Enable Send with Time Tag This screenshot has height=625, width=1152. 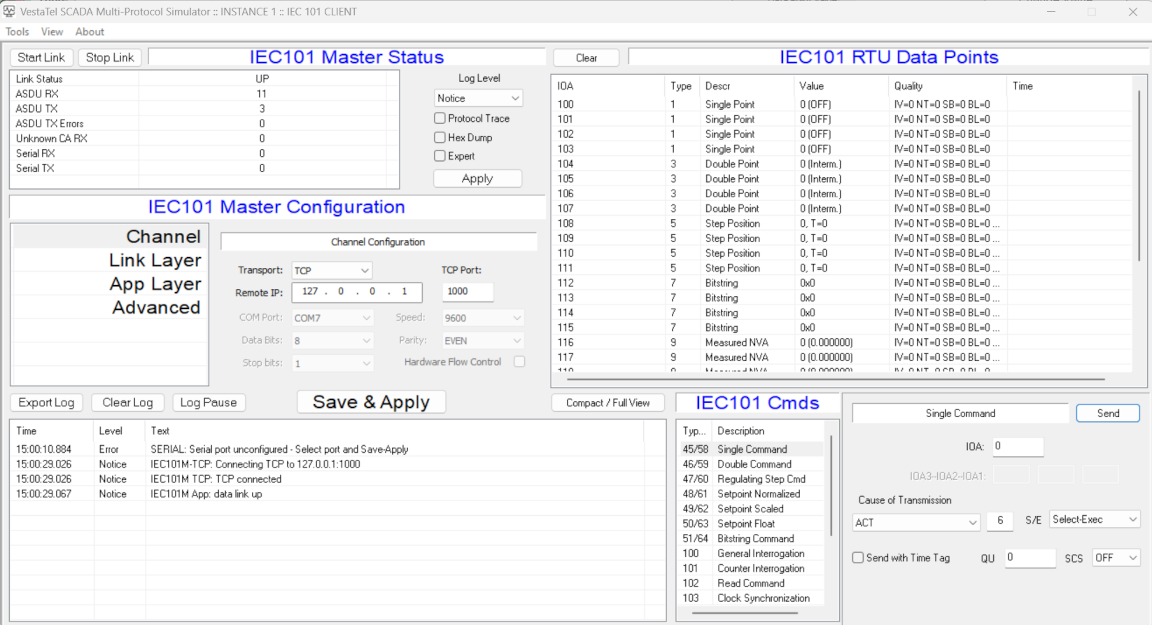click(x=858, y=558)
